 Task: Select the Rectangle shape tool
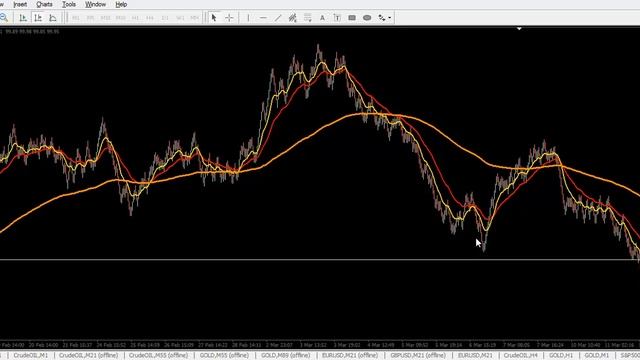pyautogui.click(x=352, y=18)
